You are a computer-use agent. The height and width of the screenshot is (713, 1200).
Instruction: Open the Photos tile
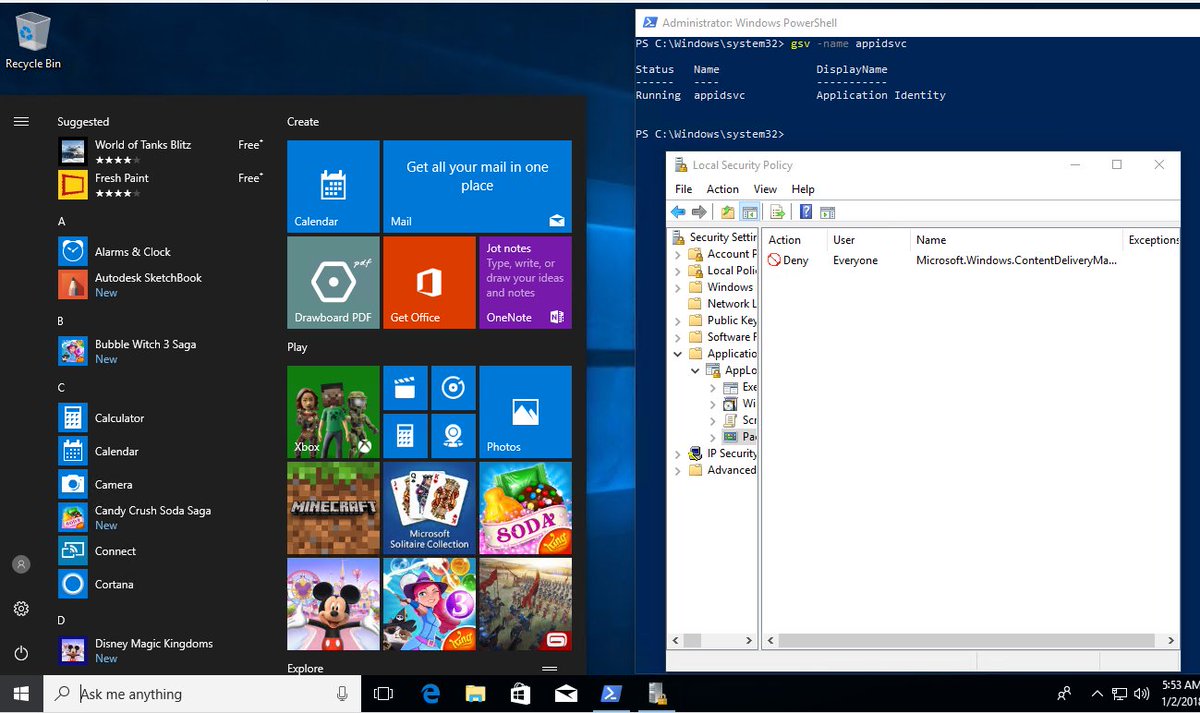(x=525, y=412)
